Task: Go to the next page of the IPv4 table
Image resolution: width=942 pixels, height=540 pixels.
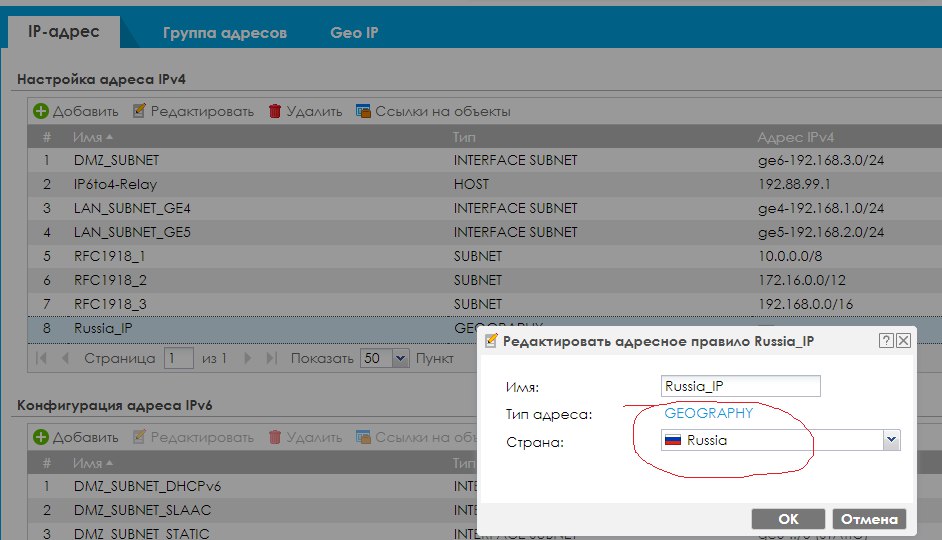Action: 248,359
